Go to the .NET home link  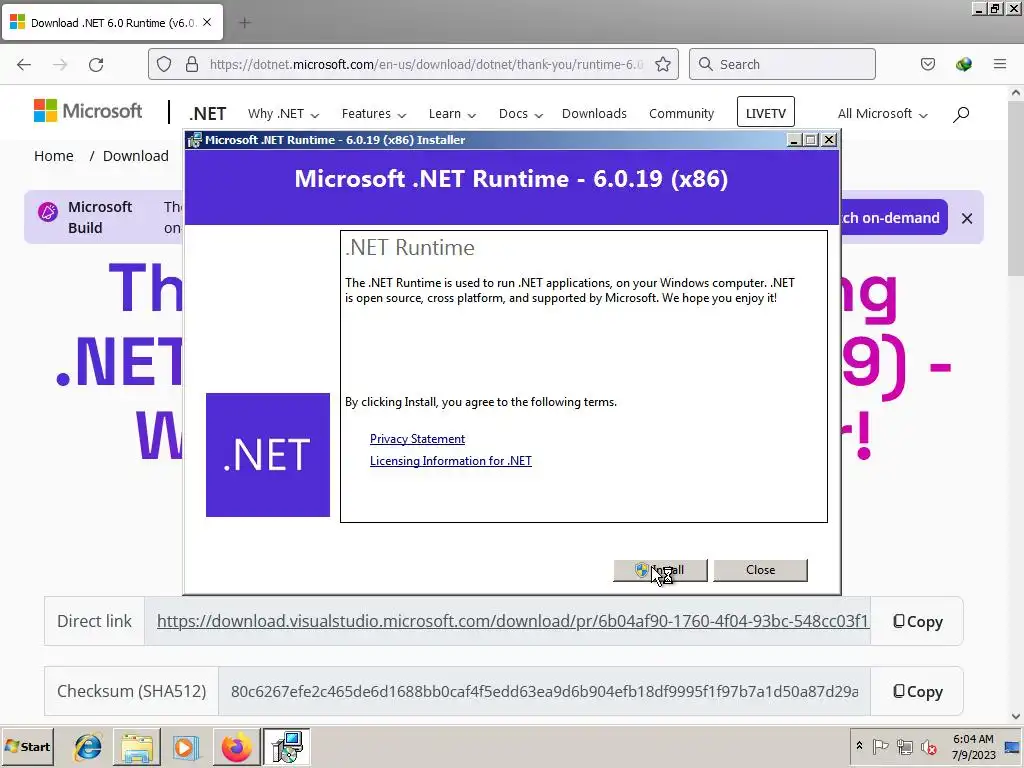(208, 114)
